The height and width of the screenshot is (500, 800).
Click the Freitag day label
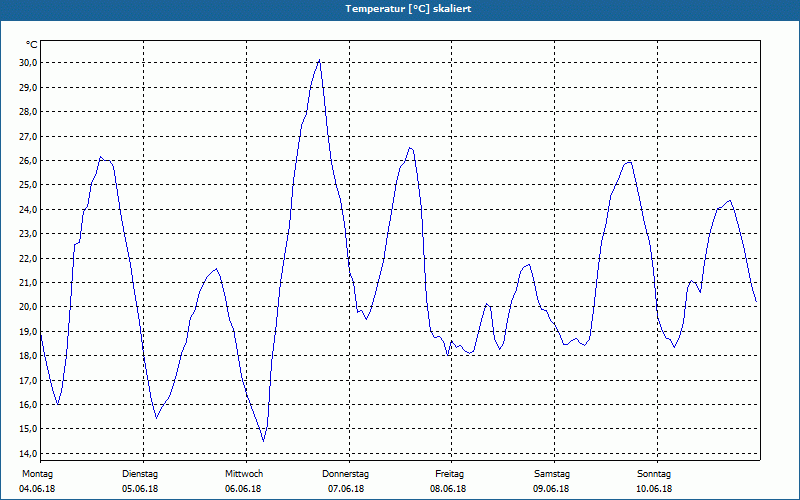(x=449, y=474)
